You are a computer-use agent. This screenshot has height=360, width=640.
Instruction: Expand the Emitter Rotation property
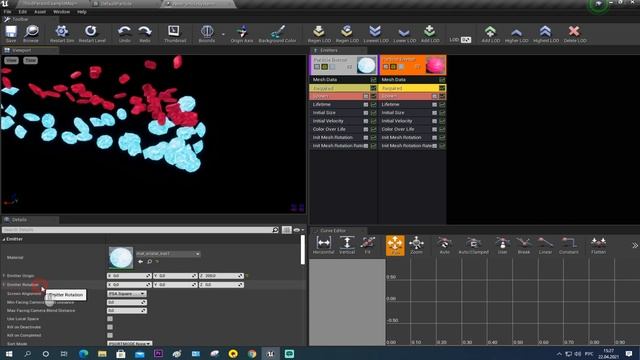(x=4, y=284)
